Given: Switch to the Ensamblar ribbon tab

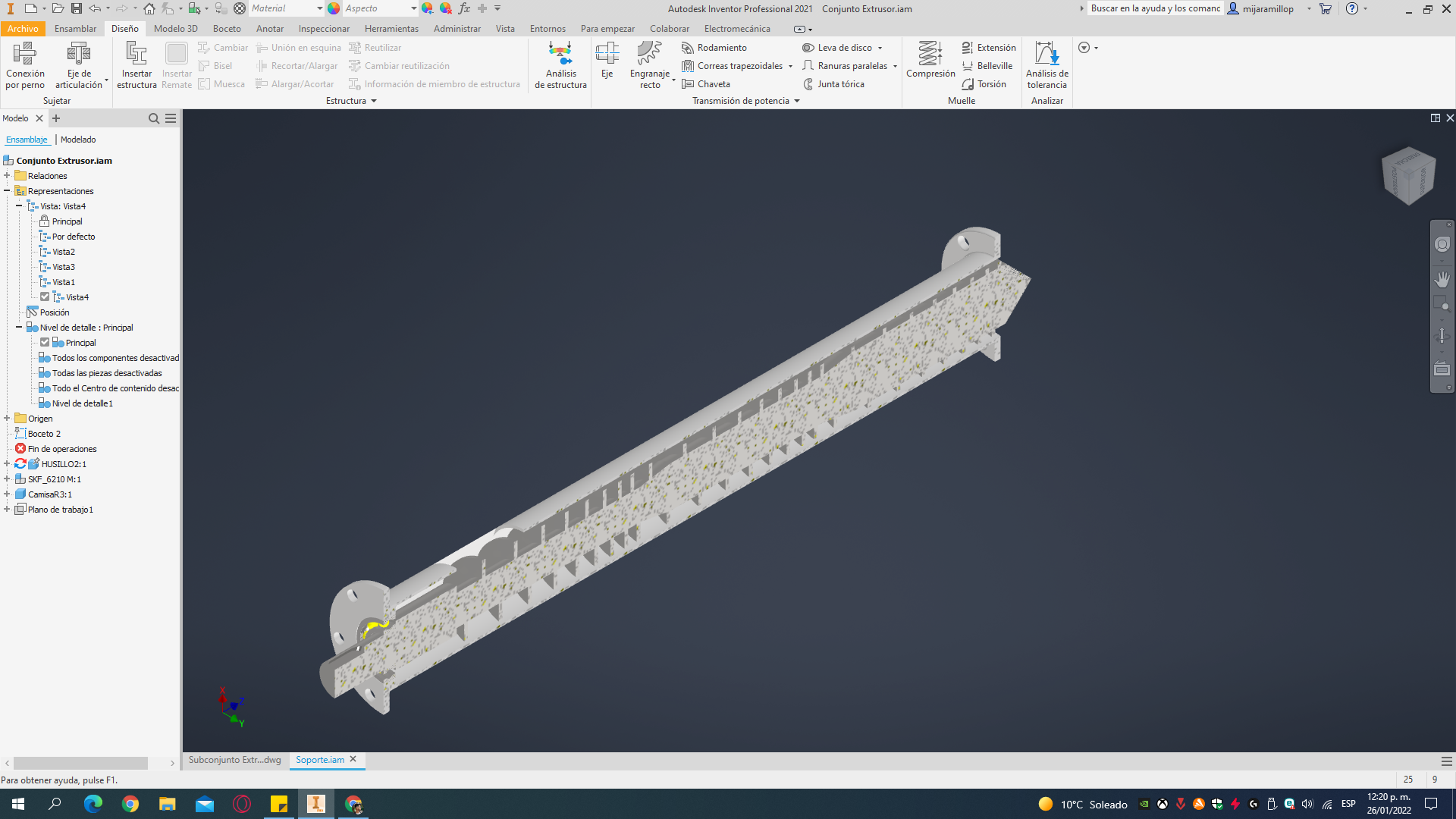Looking at the screenshot, I should pos(75,29).
